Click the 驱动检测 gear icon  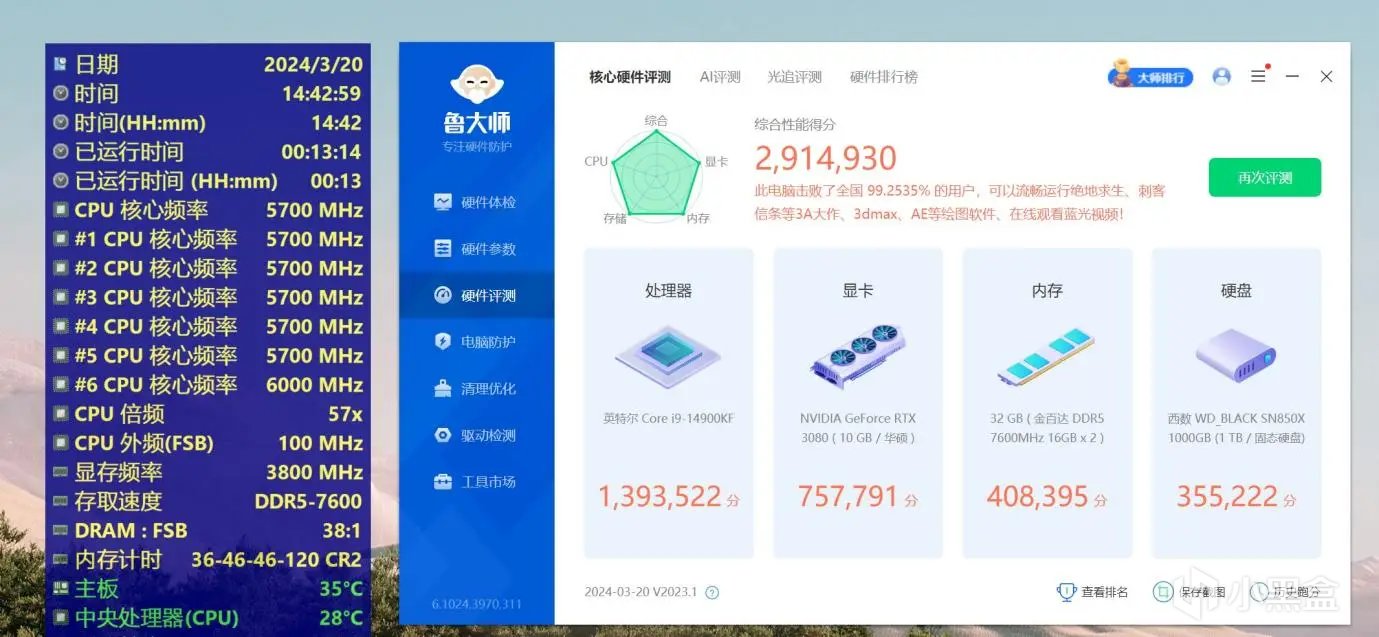[x=443, y=435]
